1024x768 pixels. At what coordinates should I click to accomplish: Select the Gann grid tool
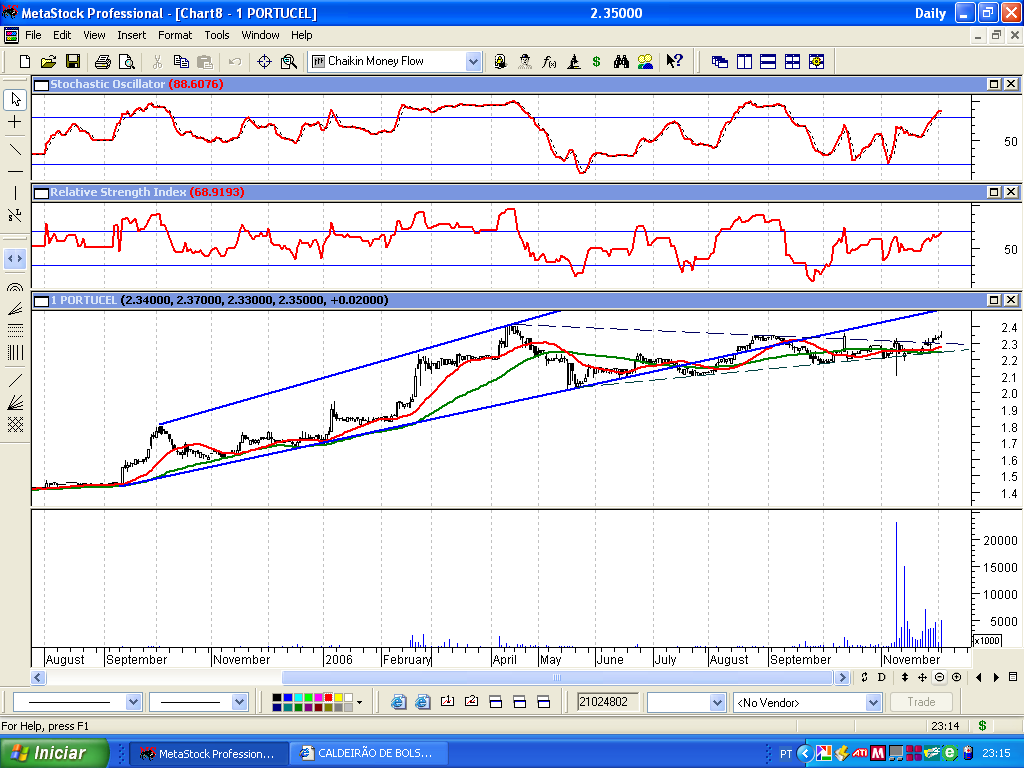coord(15,424)
